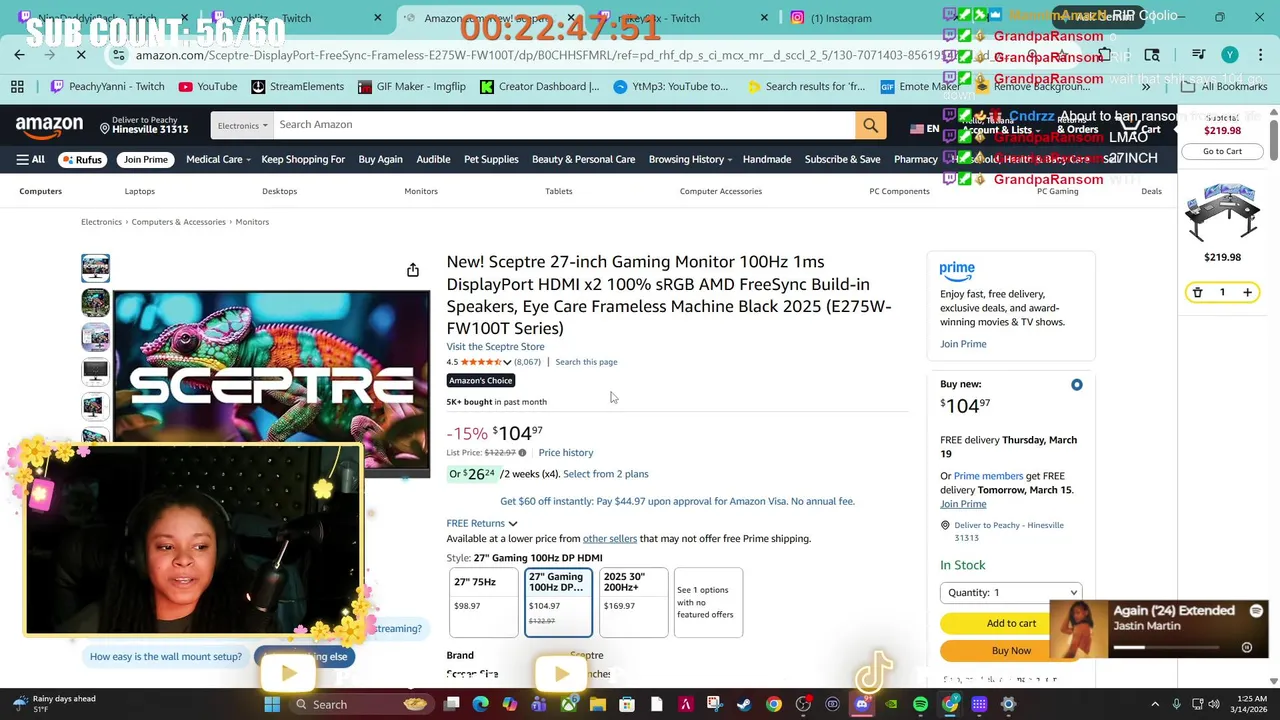The width and height of the screenshot is (1280, 720).
Task: Select the first product thumbnail image
Action: (x=95, y=268)
